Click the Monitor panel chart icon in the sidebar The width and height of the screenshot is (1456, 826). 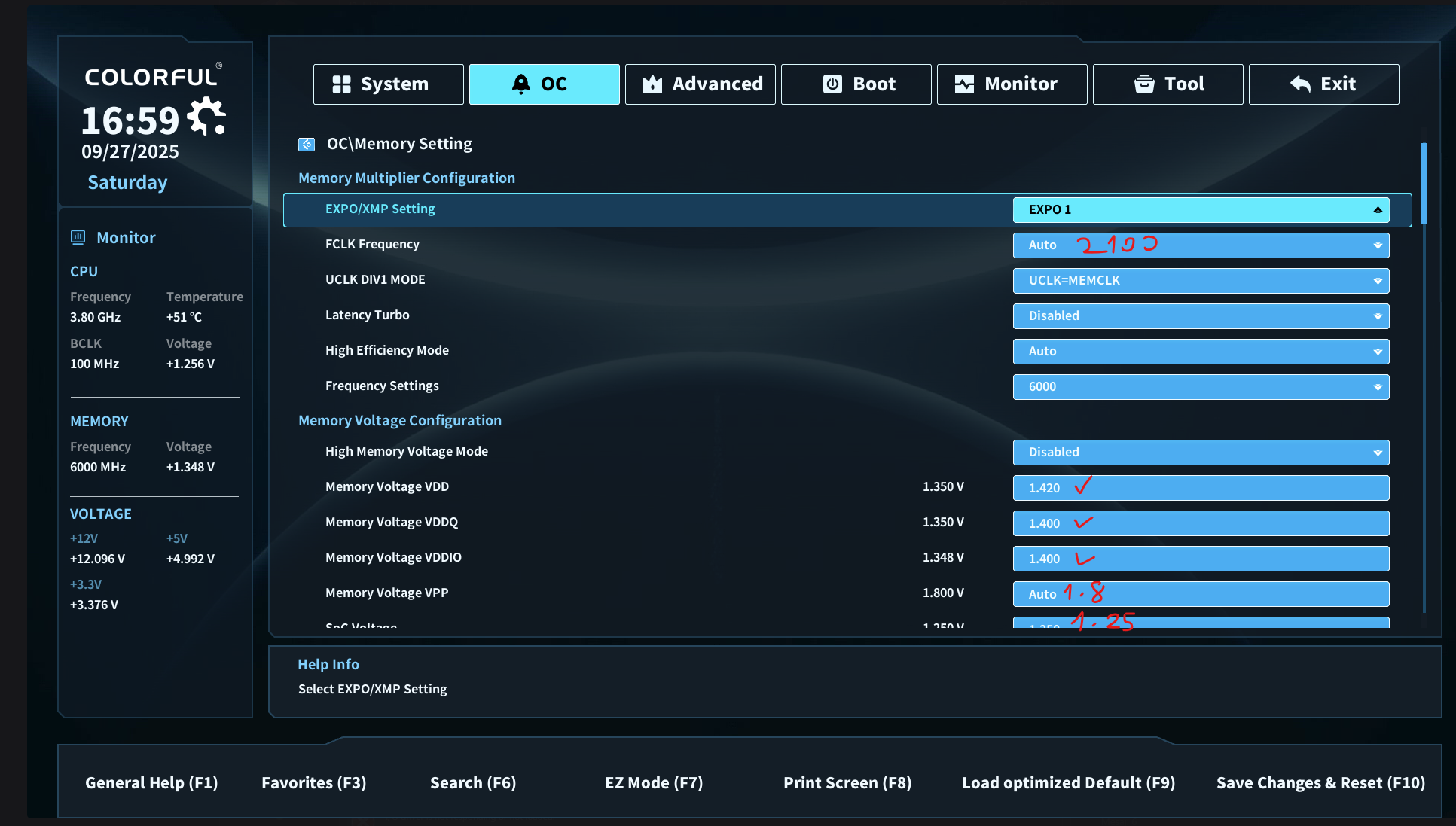click(78, 237)
